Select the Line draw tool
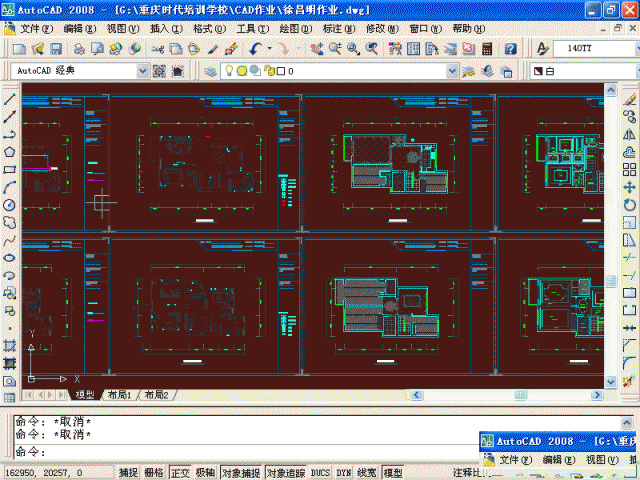The image size is (640, 480). (9, 98)
